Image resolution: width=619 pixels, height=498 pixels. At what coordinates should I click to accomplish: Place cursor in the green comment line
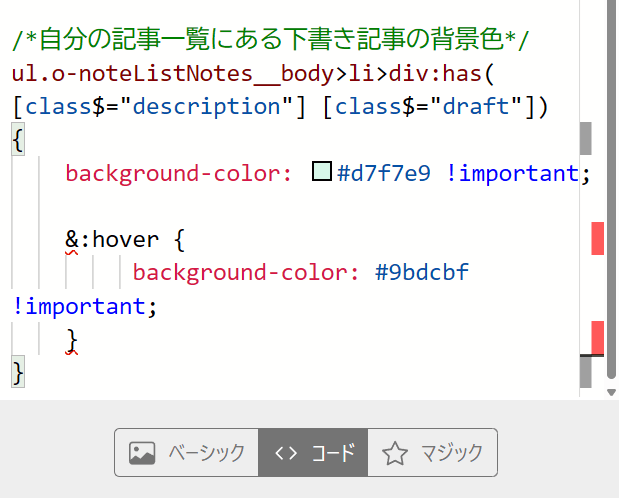(x=270, y=41)
